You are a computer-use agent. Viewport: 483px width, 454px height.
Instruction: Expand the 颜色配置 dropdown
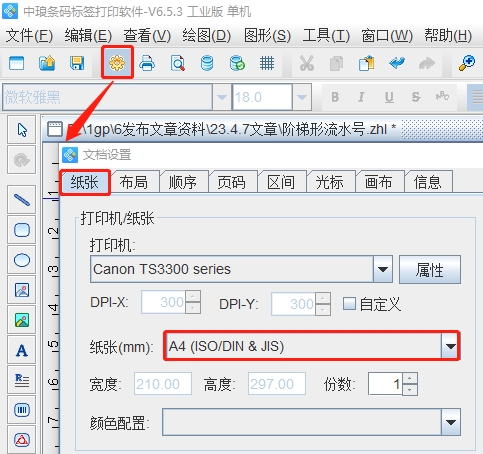[x=451, y=422]
